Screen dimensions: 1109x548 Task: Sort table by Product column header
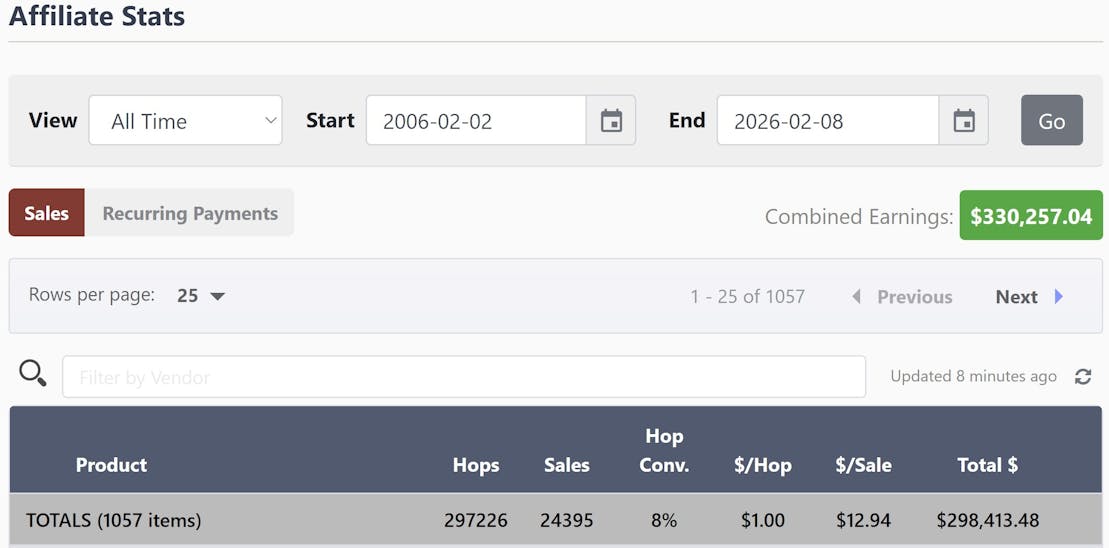click(x=111, y=465)
